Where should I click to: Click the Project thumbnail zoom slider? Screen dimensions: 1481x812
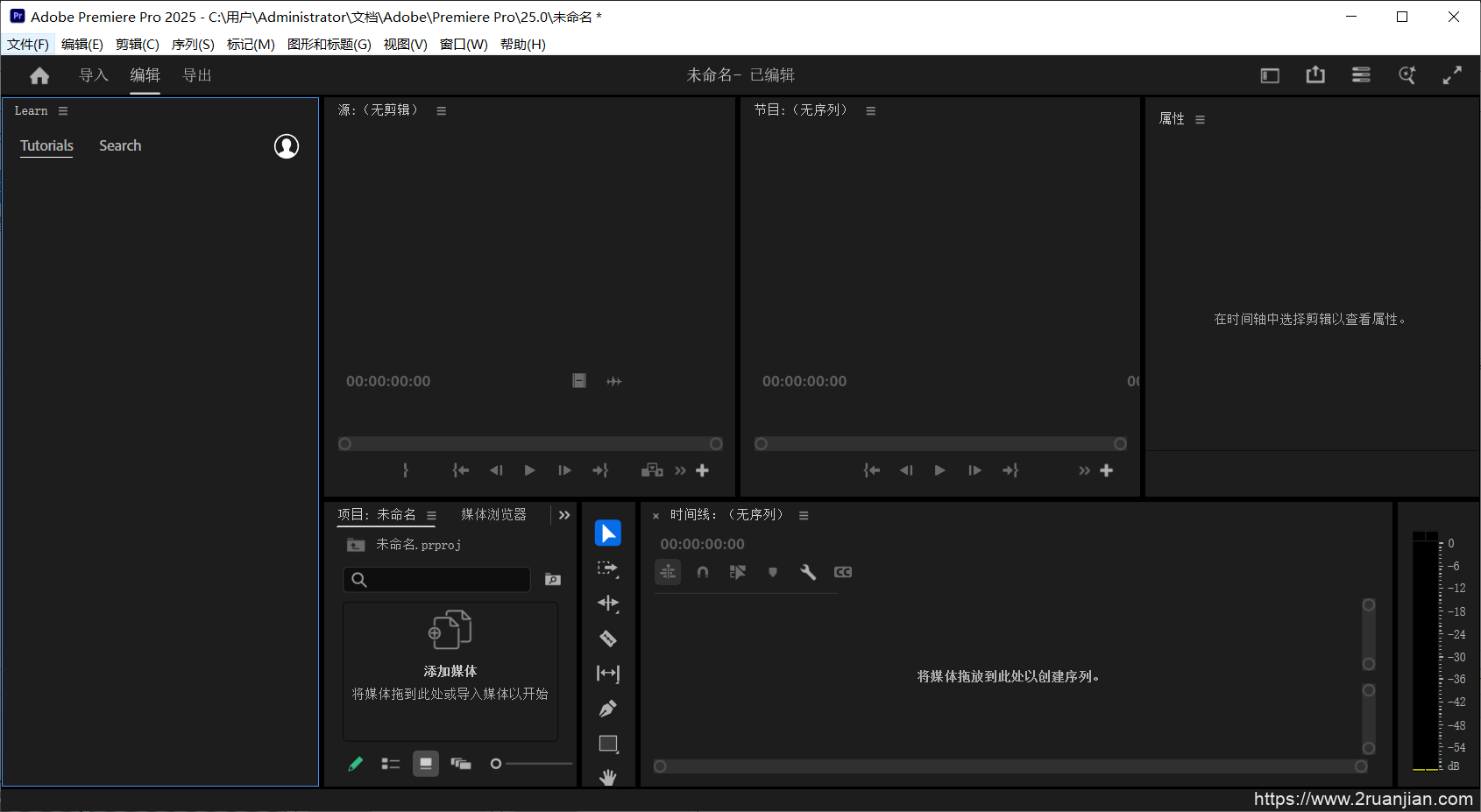pos(531,764)
